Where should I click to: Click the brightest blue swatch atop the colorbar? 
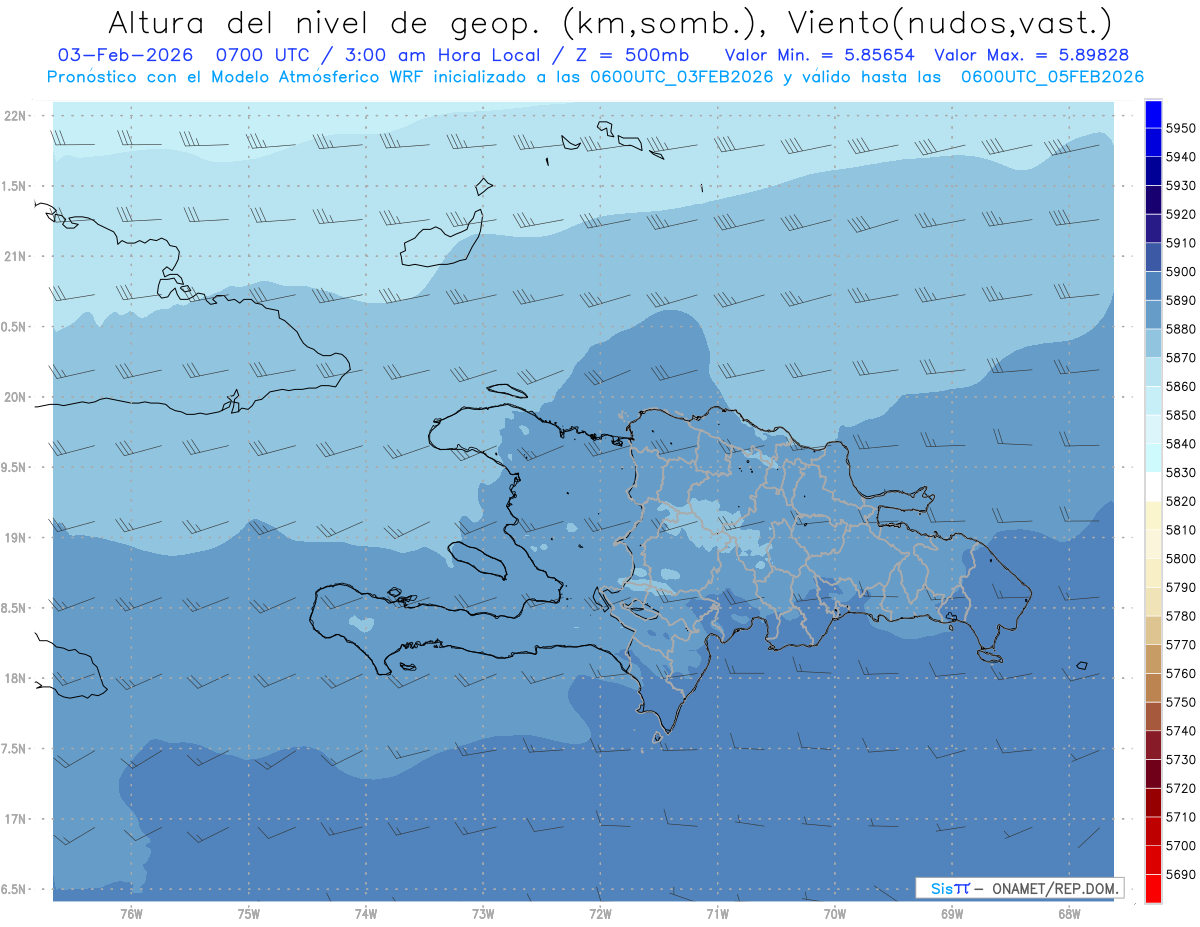click(x=1153, y=114)
